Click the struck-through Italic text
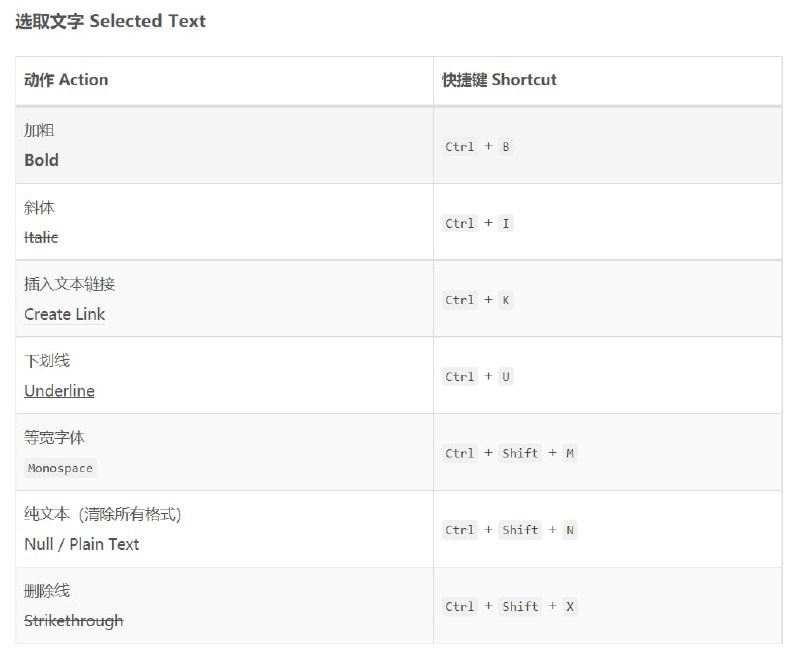 [x=41, y=237]
